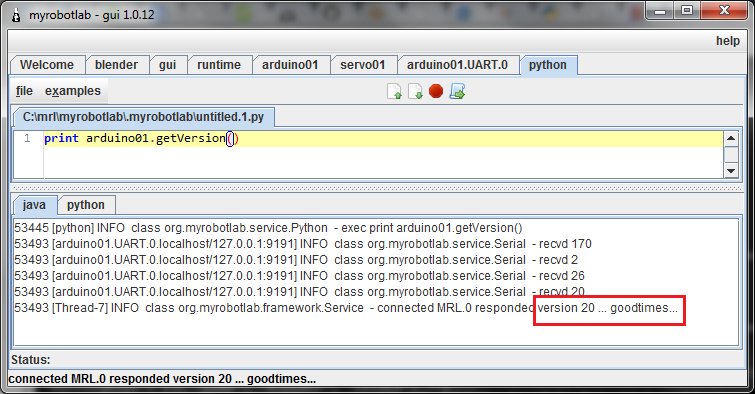Switch to the blender tab
This screenshot has height=394, width=755.
(117, 65)
